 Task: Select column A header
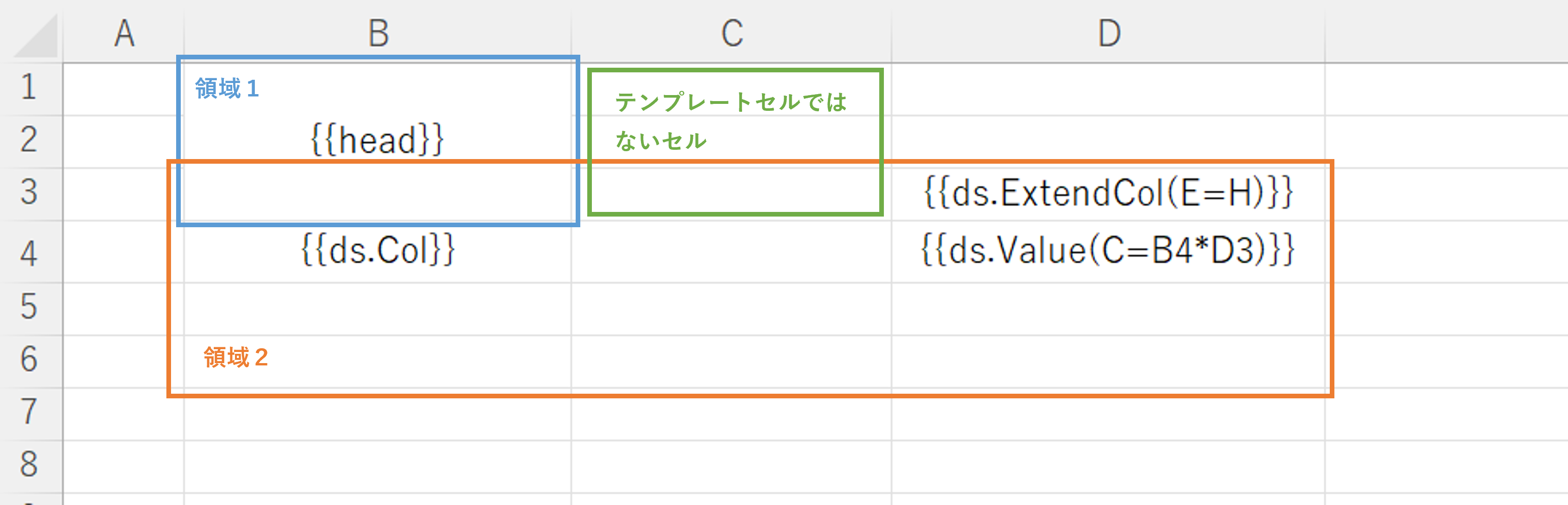pos(124,32)
